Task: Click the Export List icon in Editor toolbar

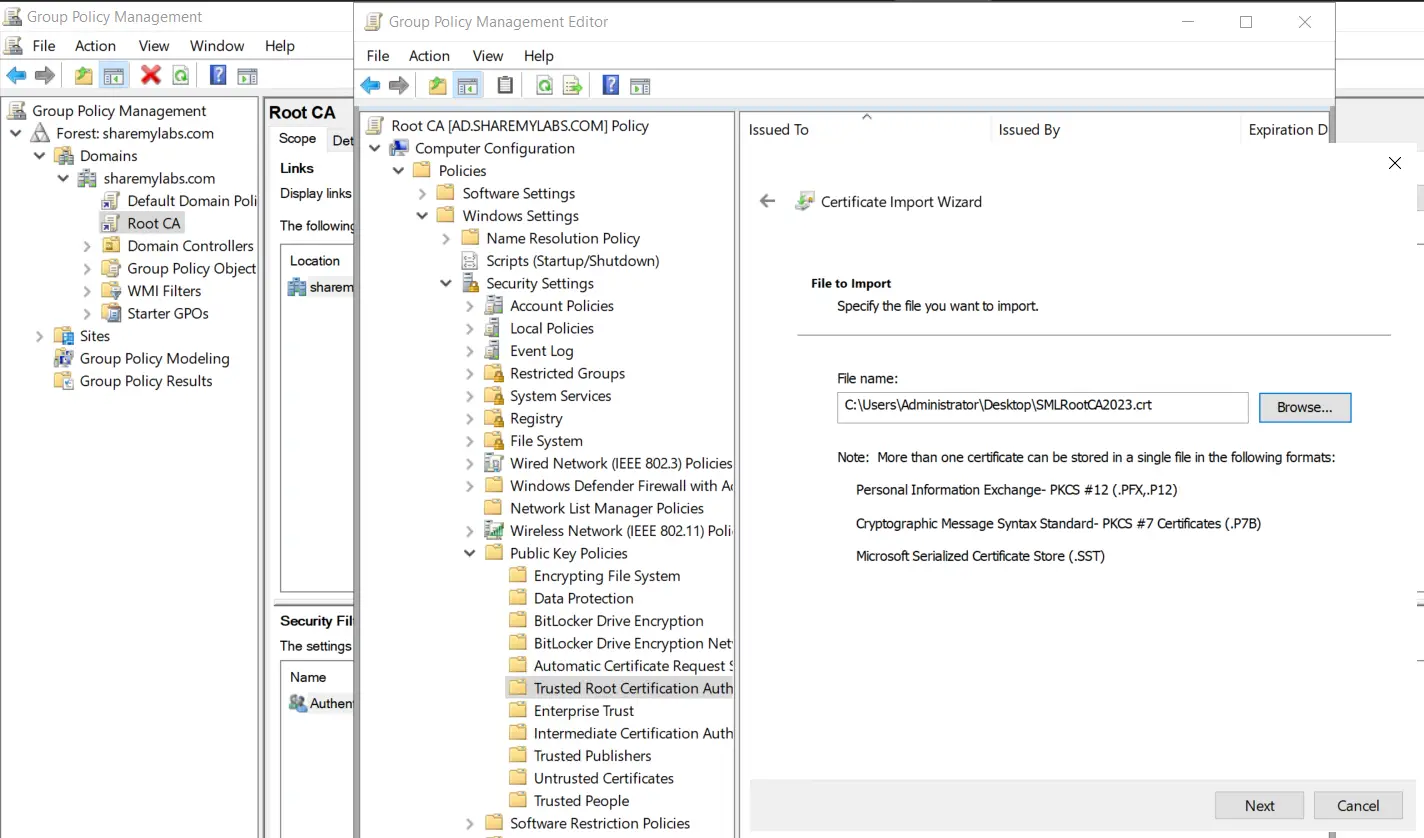Action: [573, 85]
